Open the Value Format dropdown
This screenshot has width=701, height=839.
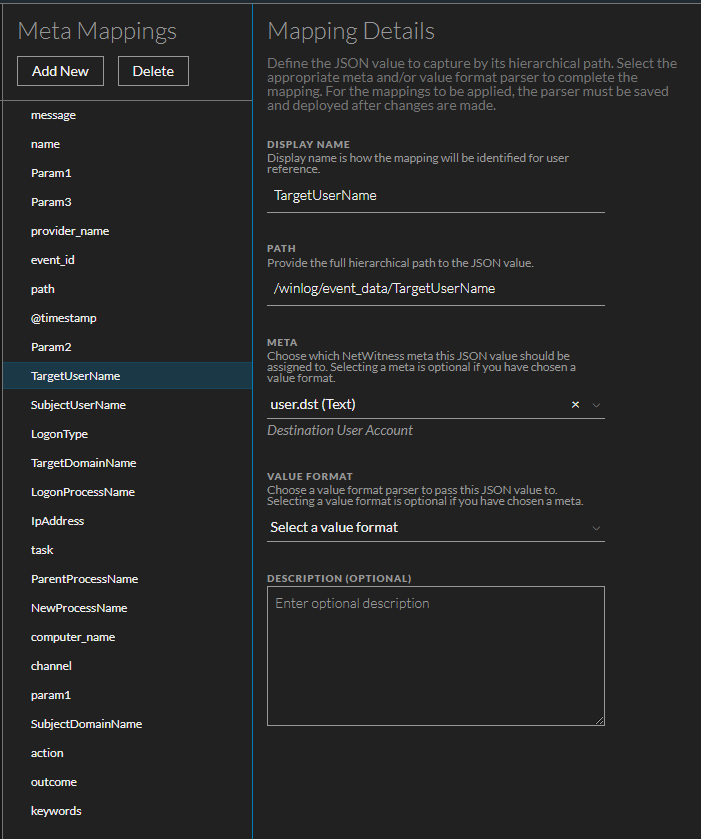tap(435, 527)
